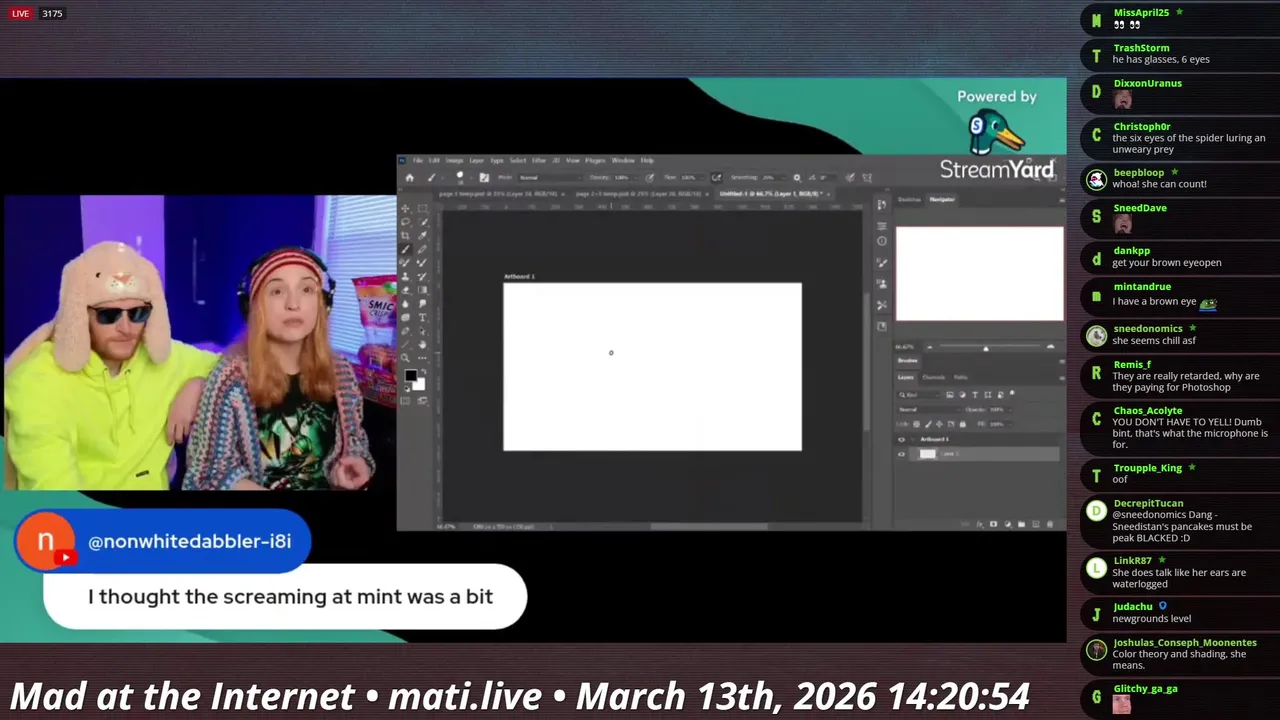This screenshot has width=1280, height=720.
Task: Filter layers by pixel layers icon
Action: click(950, 395)
